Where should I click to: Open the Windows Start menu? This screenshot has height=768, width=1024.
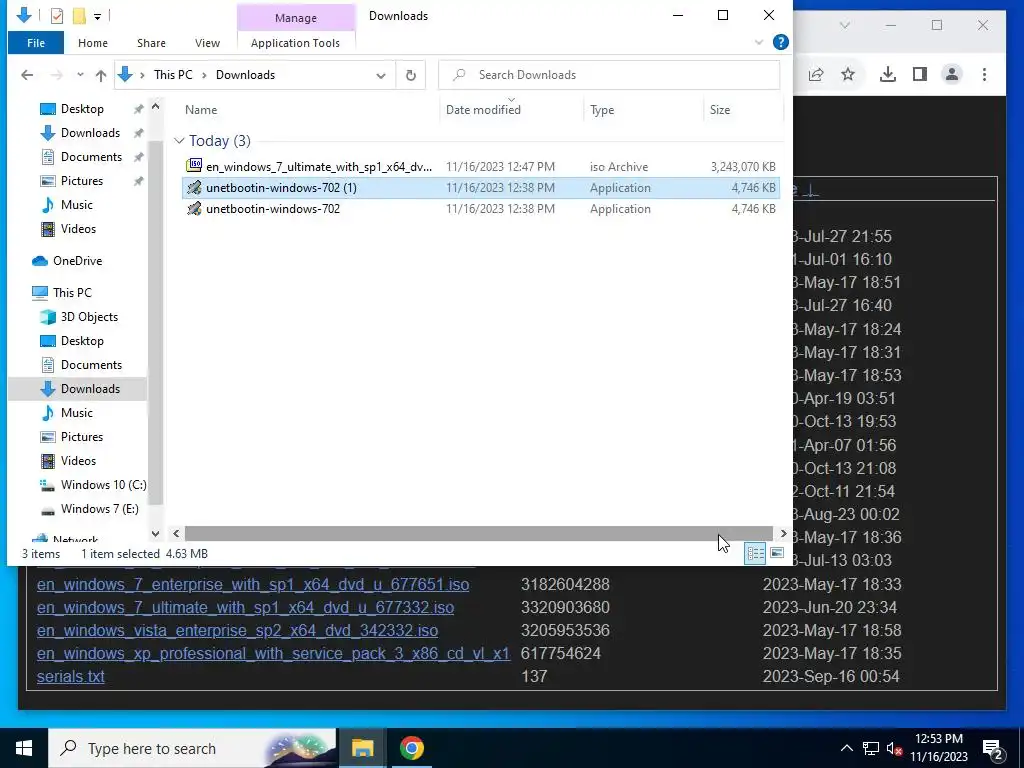pyautogui.click(x=24, y=748)
